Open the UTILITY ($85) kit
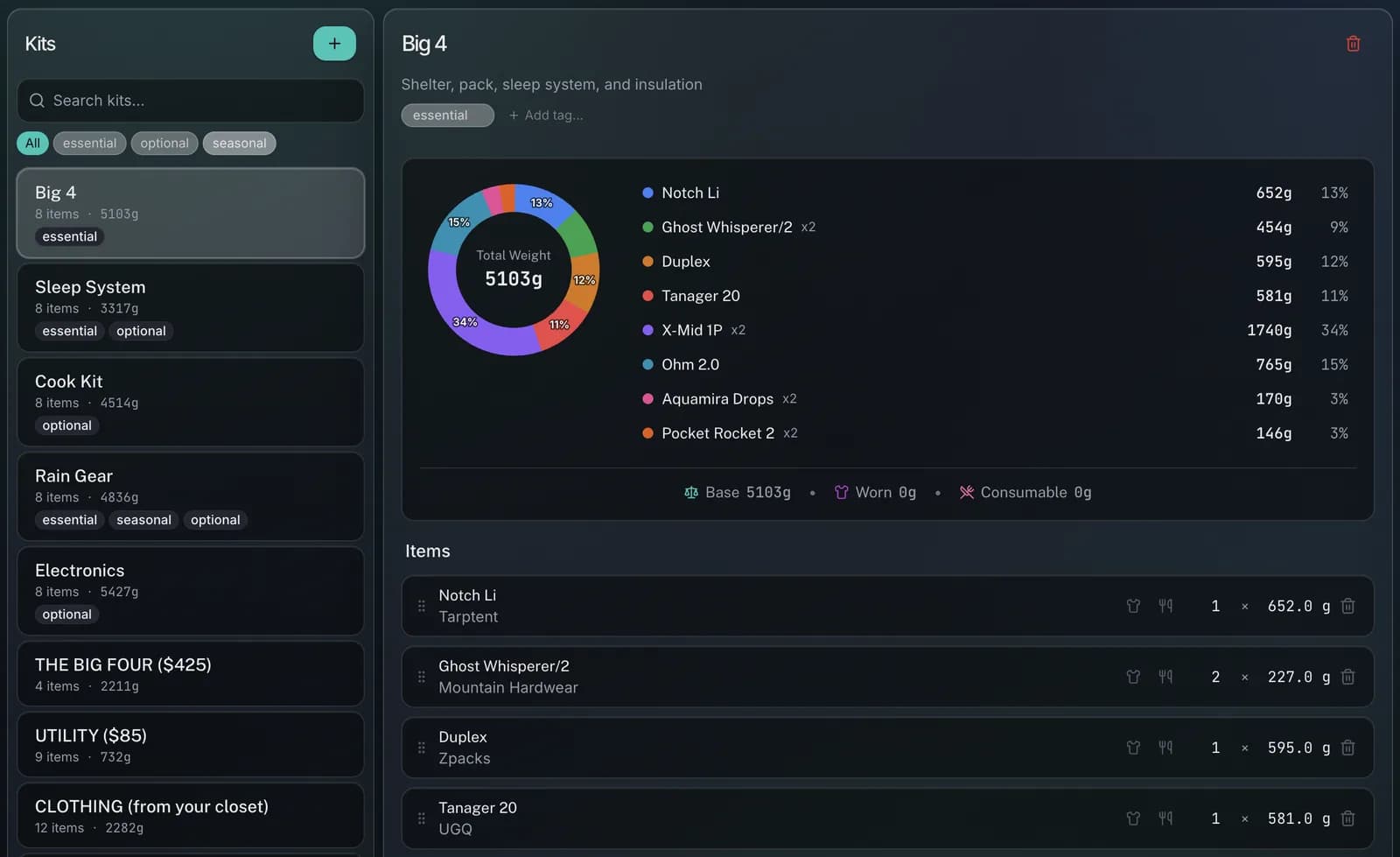The image size is (1400, 857). (191, 745)
